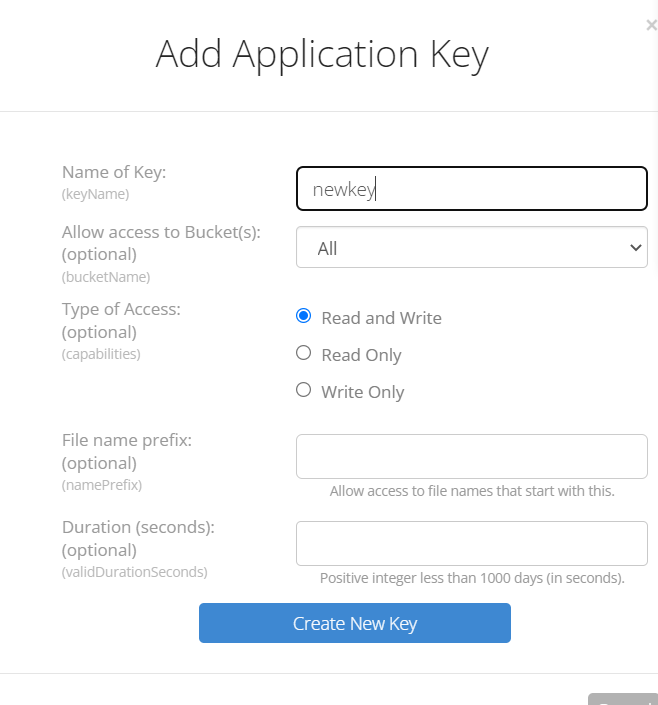Click the "Read Only" option label text
This screenshot has height=705, width=658.
tap(361, 355)
